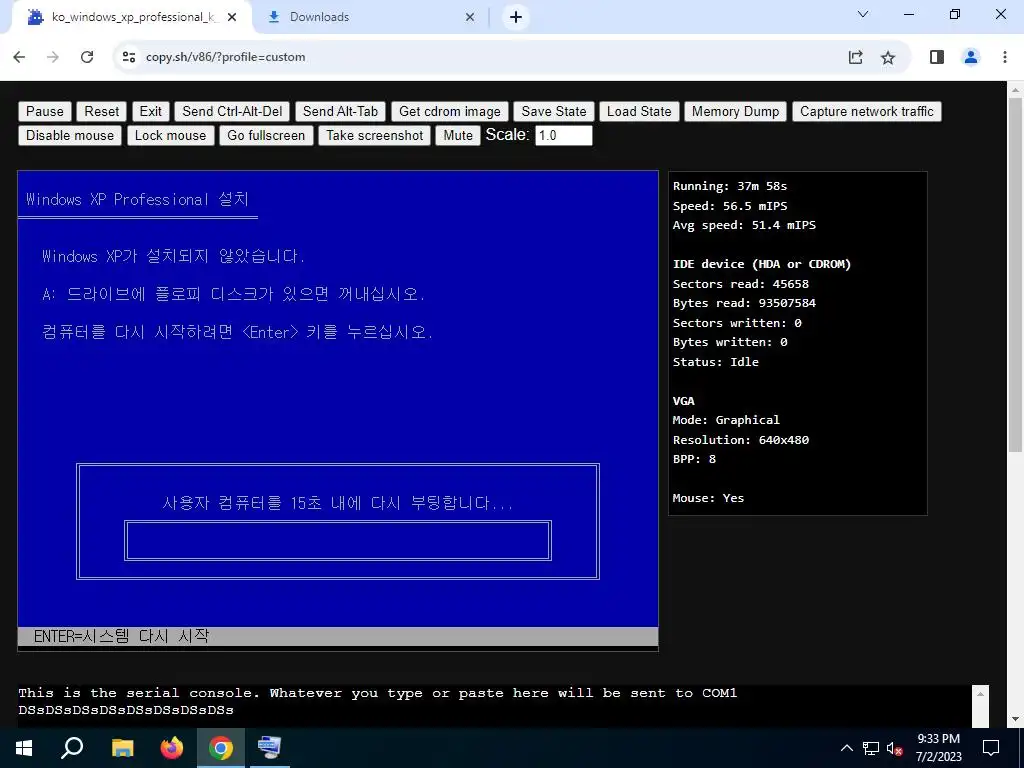
Task: Click the Pause emulator button
Action: 44,112
